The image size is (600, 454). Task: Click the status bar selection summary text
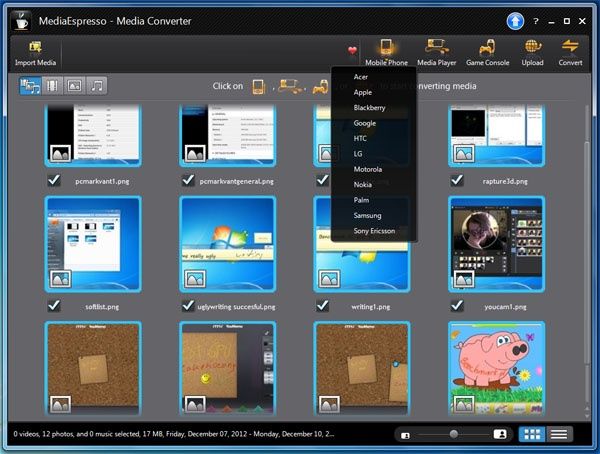click(x=174, y=434)
